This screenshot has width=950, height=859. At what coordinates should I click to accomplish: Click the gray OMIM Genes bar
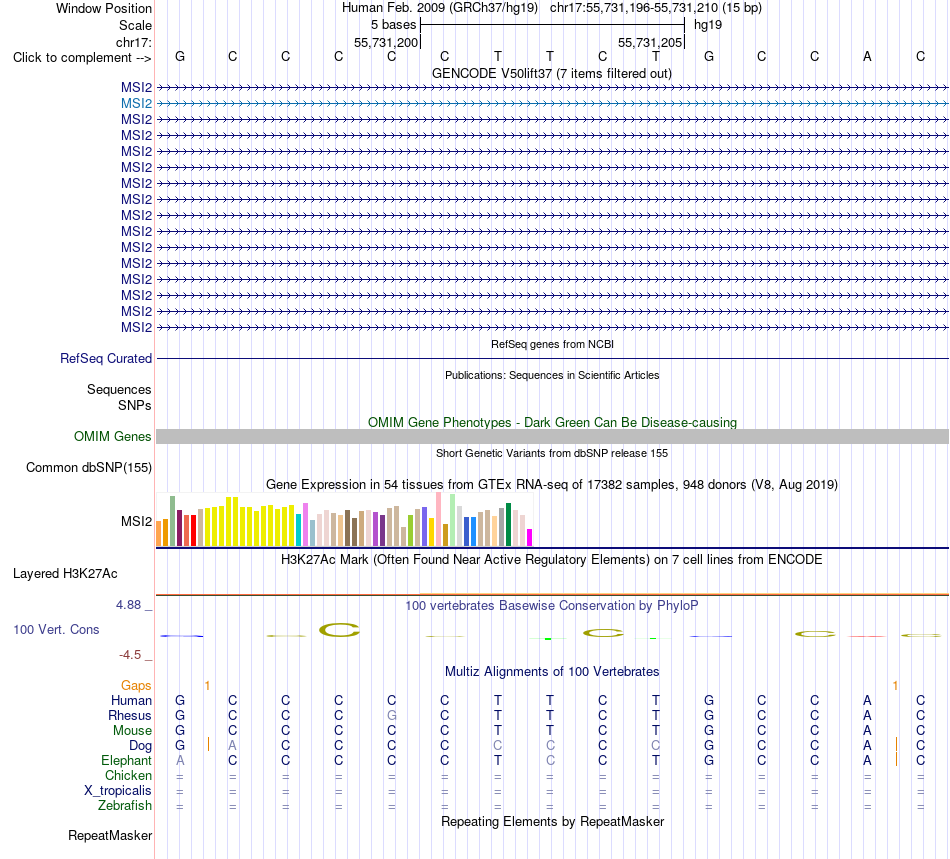point(552,436)
